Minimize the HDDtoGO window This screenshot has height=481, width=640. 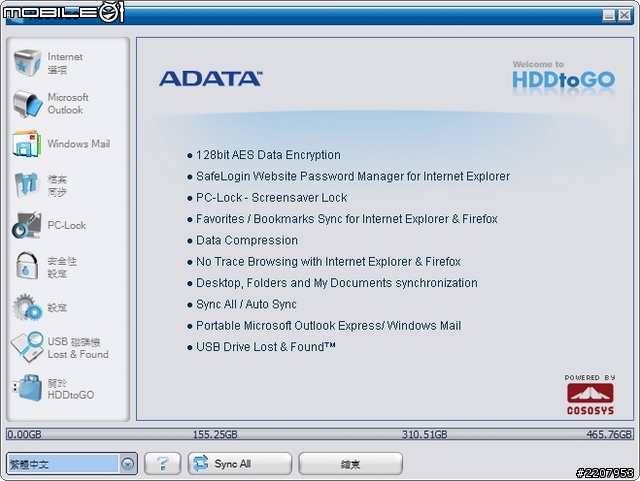pyautogui.click(x=609, y=15)
